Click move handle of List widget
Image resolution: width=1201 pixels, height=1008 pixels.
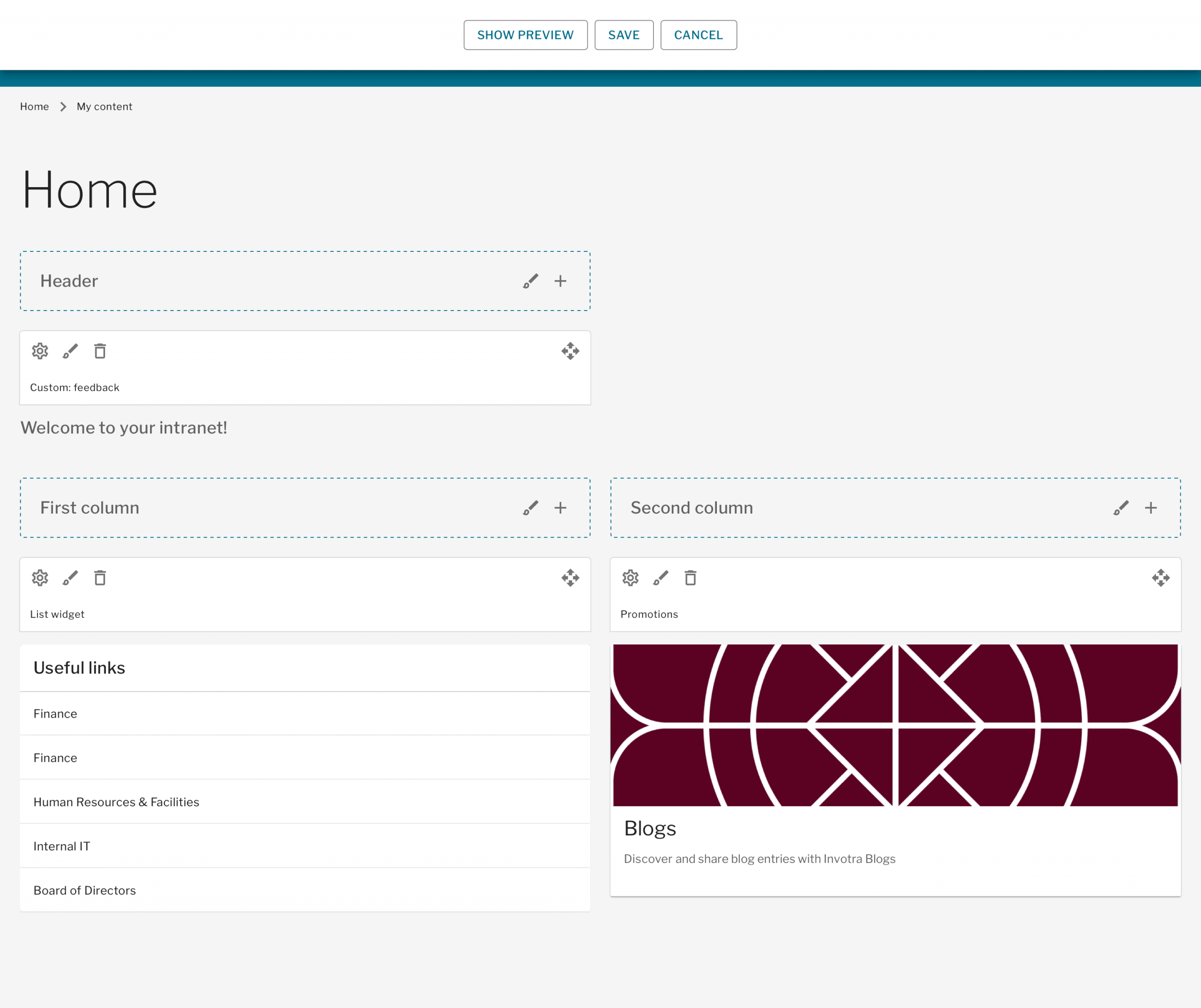[x=570, y=578]
